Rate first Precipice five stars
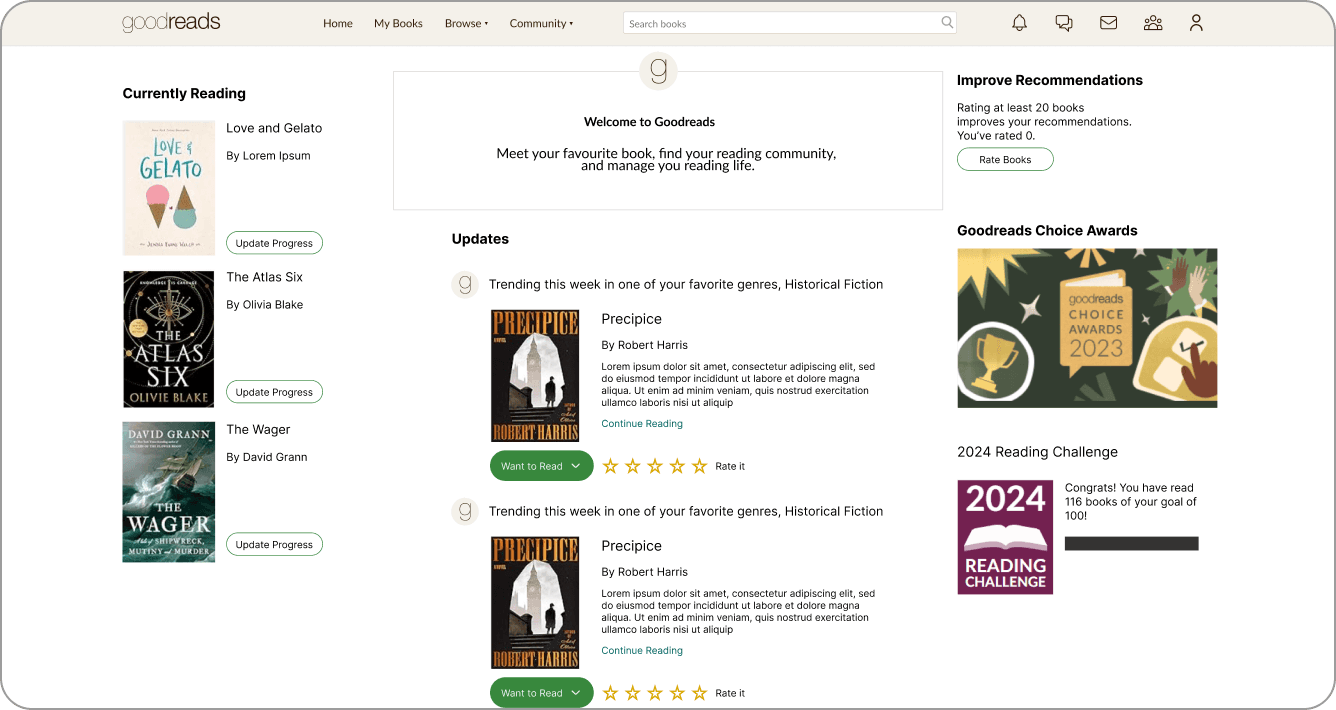Screen dimensions: 1336x710 coord(699,466)
